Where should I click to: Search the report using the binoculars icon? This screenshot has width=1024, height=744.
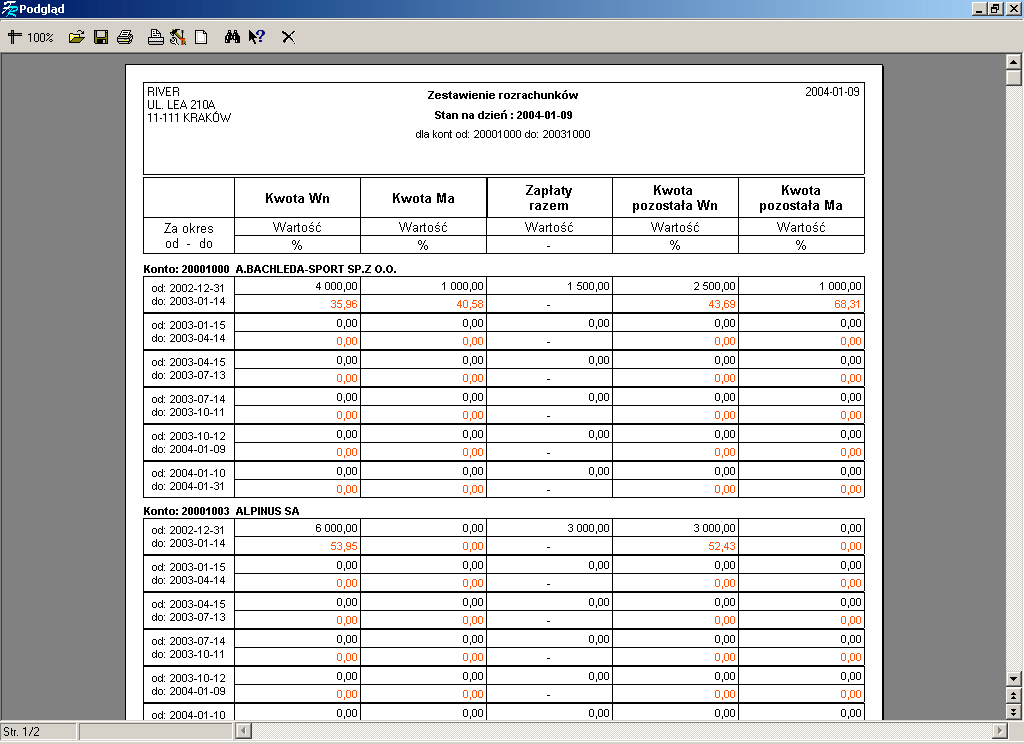pos(232,37)
